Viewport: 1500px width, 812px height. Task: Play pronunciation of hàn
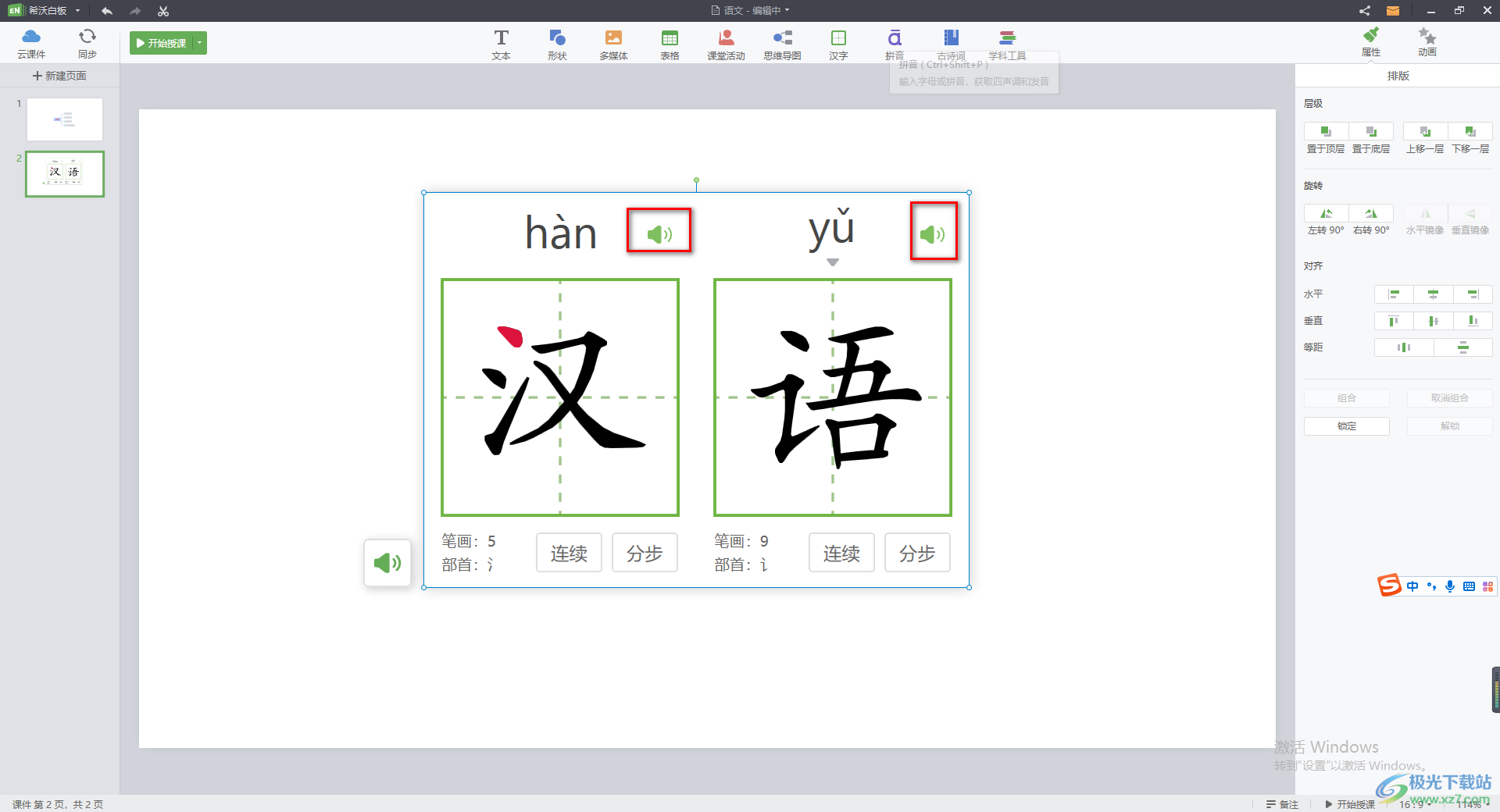point(659,233)
